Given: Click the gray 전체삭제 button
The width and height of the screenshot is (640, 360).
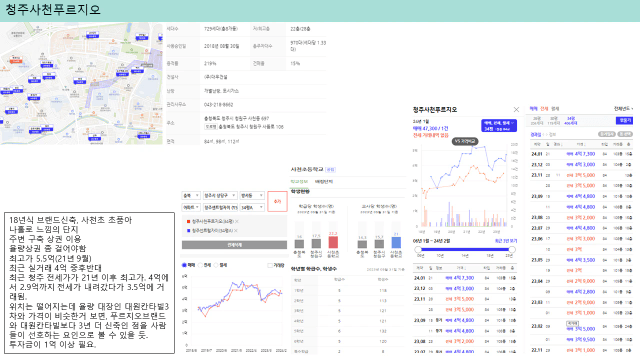Looking at the screenshot, I should point(234,245).
